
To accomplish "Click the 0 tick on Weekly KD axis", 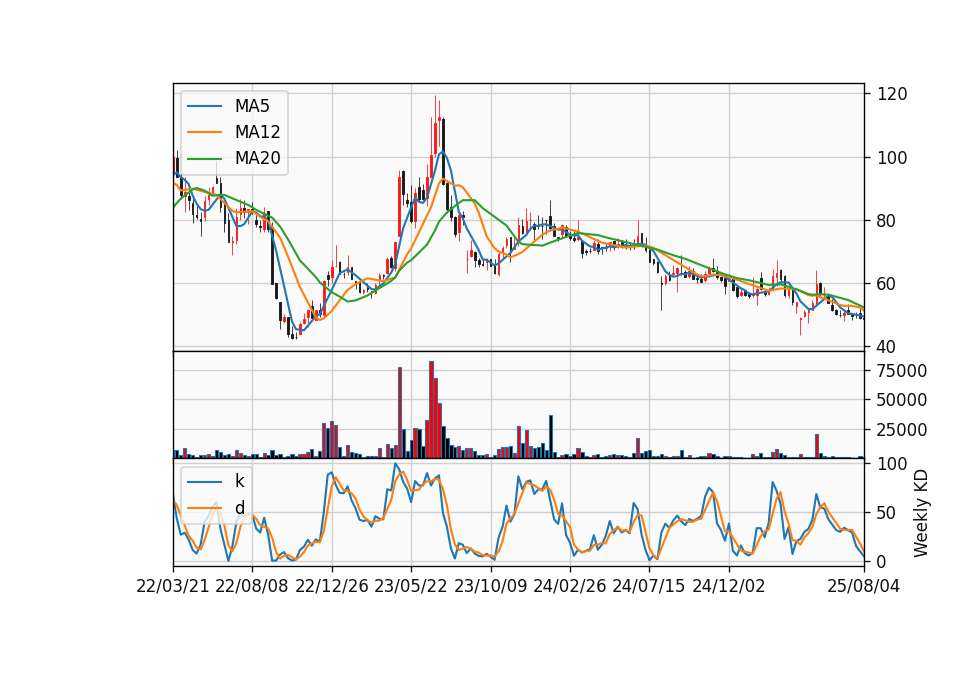I will (882, 561).
